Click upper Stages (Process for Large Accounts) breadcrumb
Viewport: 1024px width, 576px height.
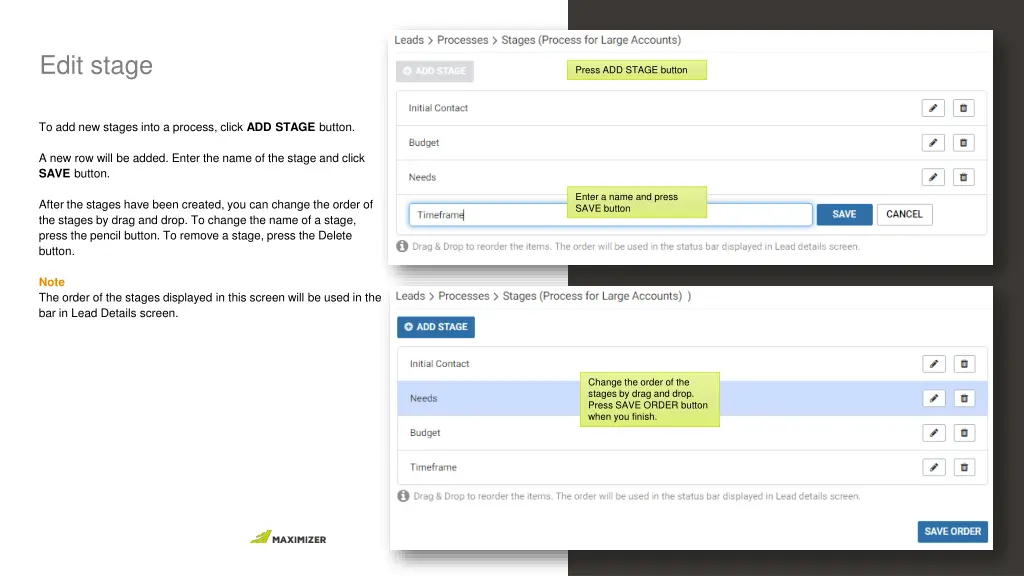tap(591, 40)
